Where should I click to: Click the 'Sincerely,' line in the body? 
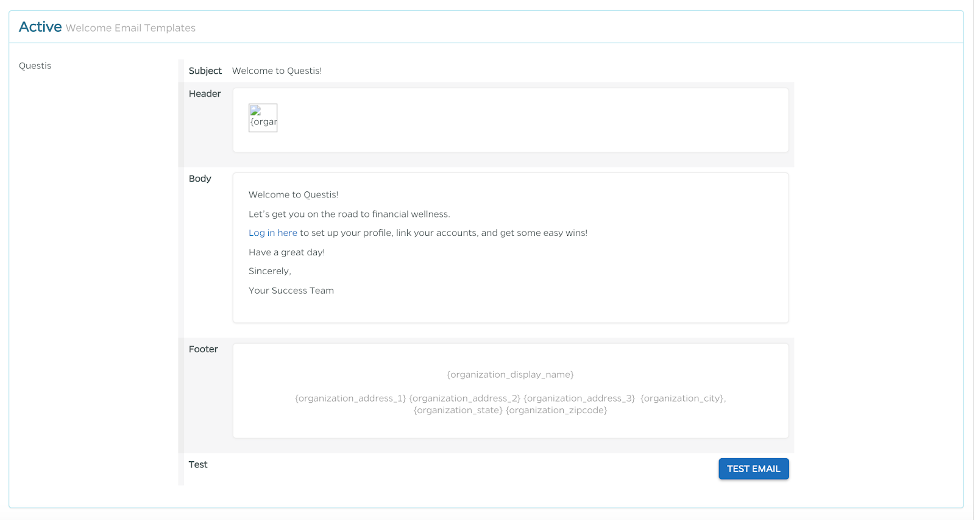270,271
